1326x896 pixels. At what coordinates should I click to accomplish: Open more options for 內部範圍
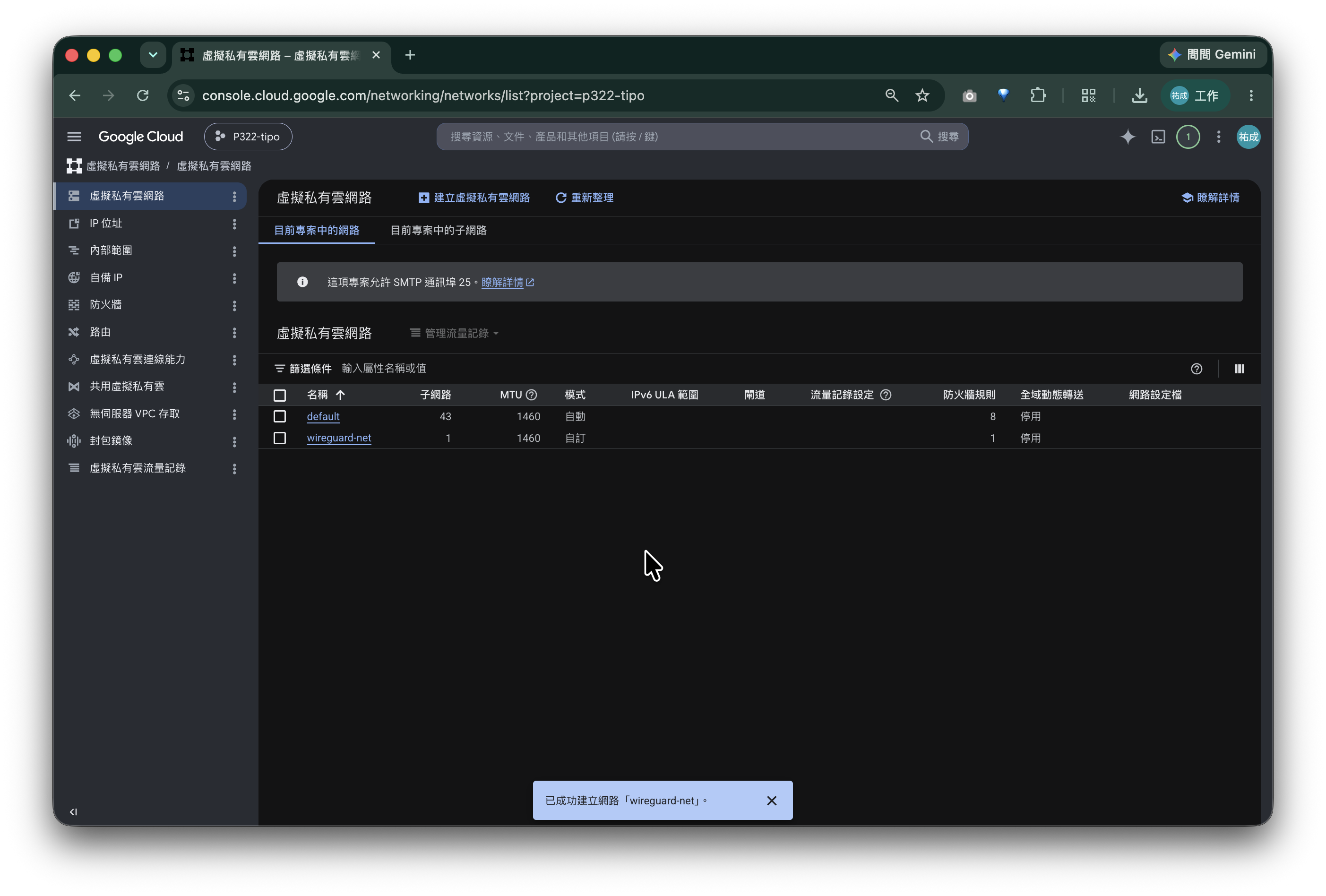(234, 251)
